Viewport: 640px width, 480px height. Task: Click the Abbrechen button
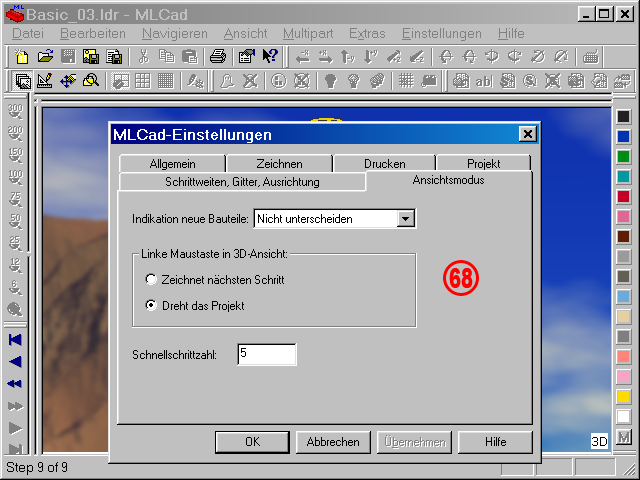[333, 442]
